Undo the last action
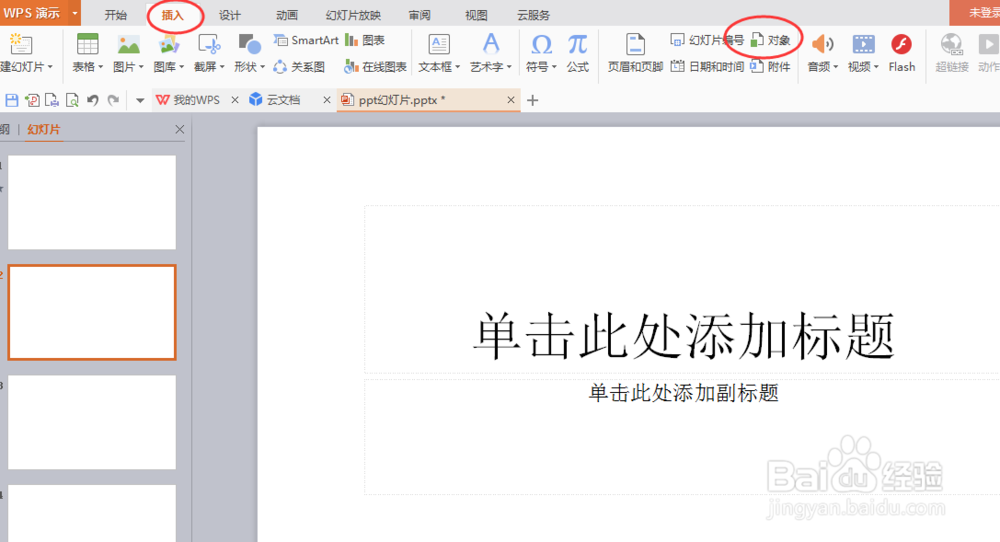The width and height of the screenshot is (1000, 542). [x=92, y=100]
